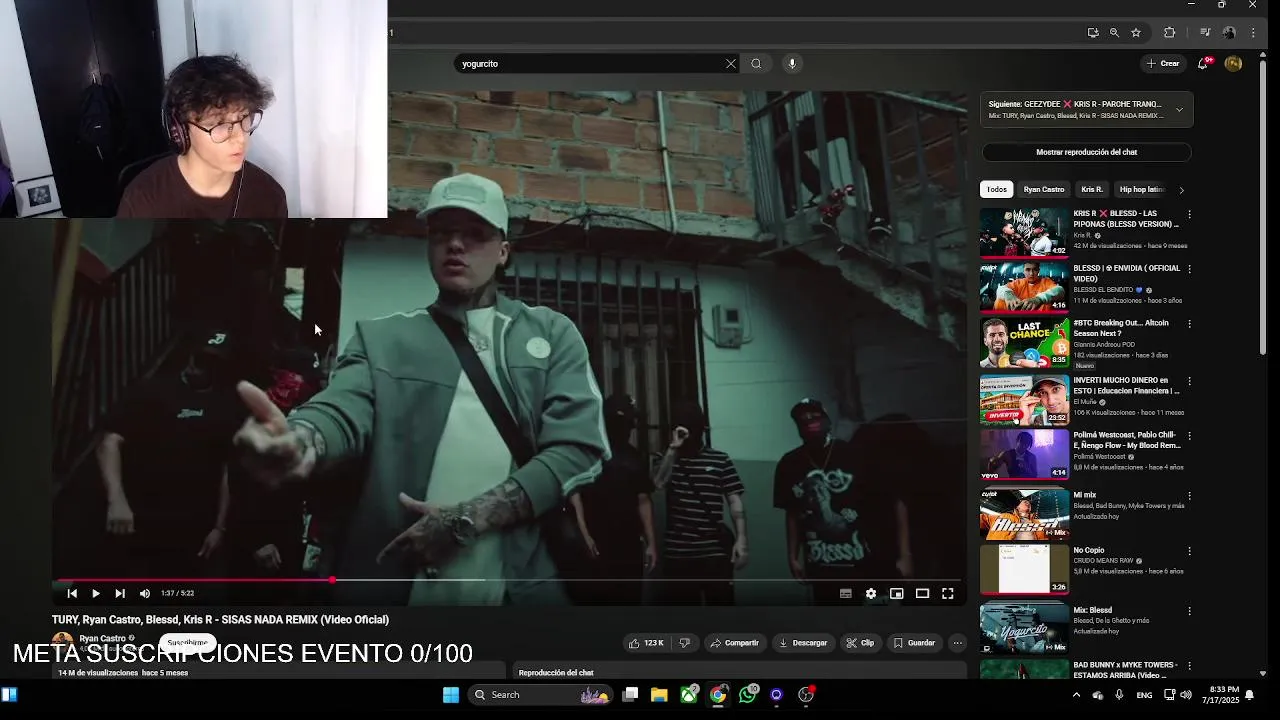Click the Descargar download button
Screen dimensions: 1280x720
click(x=803, y=643)
